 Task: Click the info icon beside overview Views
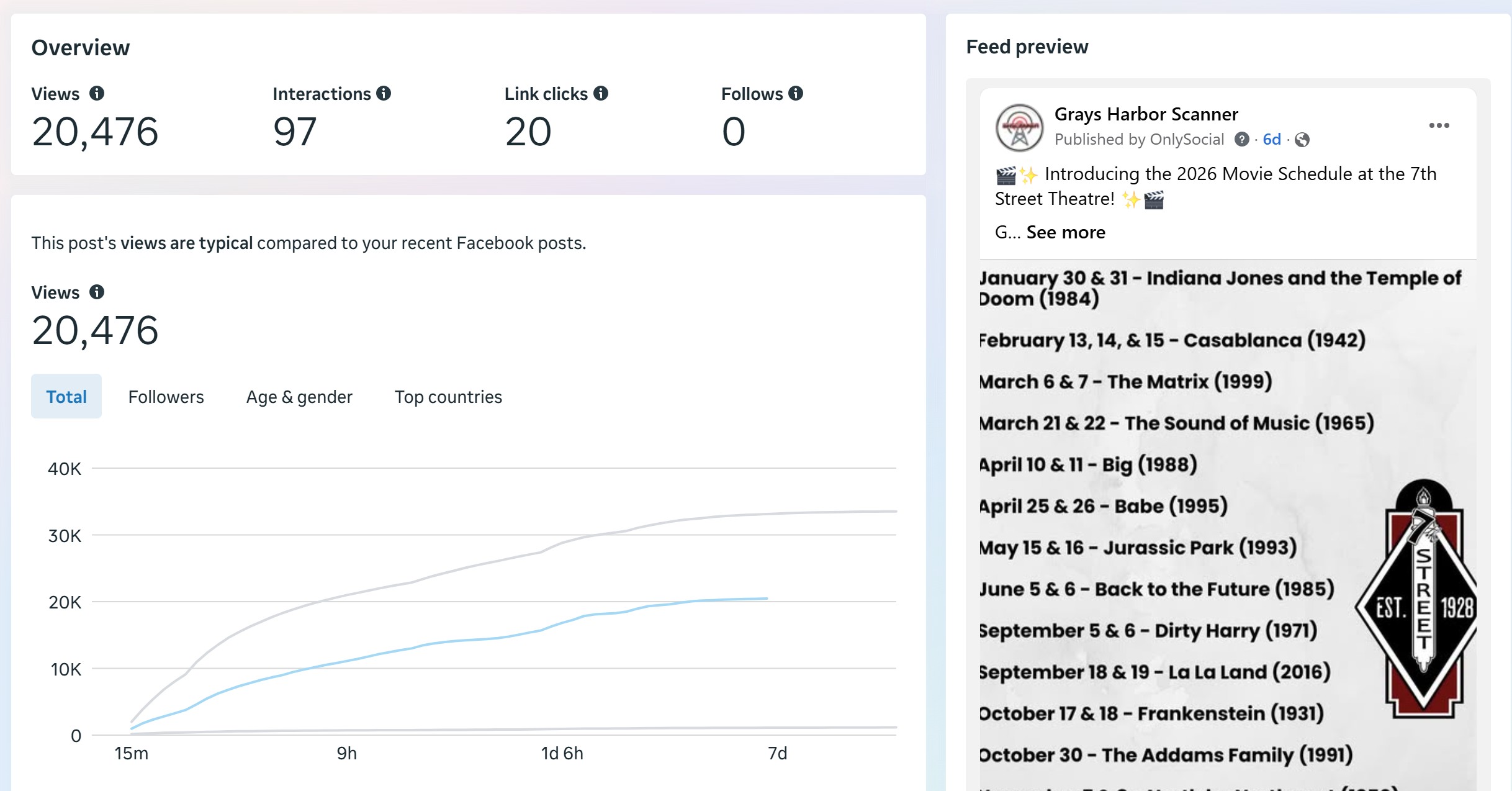pos(97,93)
